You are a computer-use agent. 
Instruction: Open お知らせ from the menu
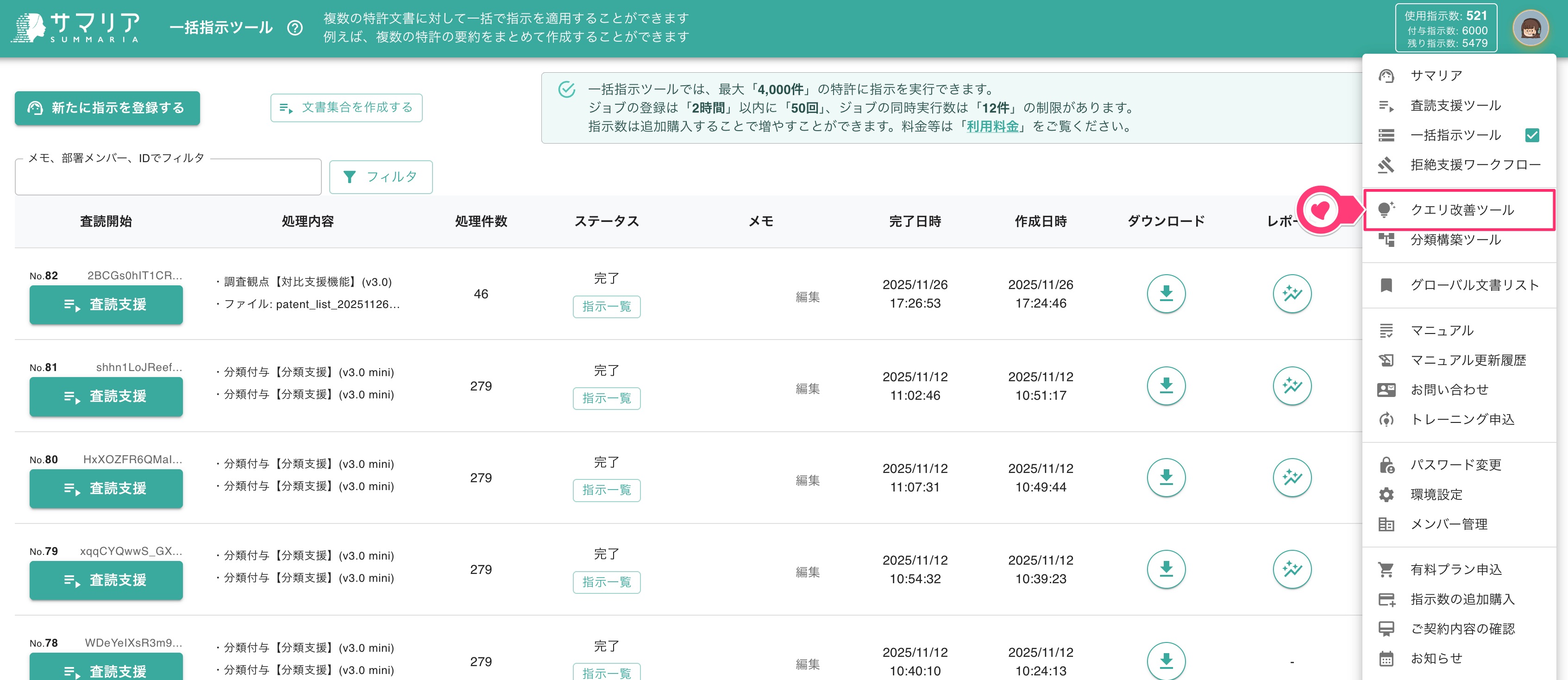[x=1459, y=659]
